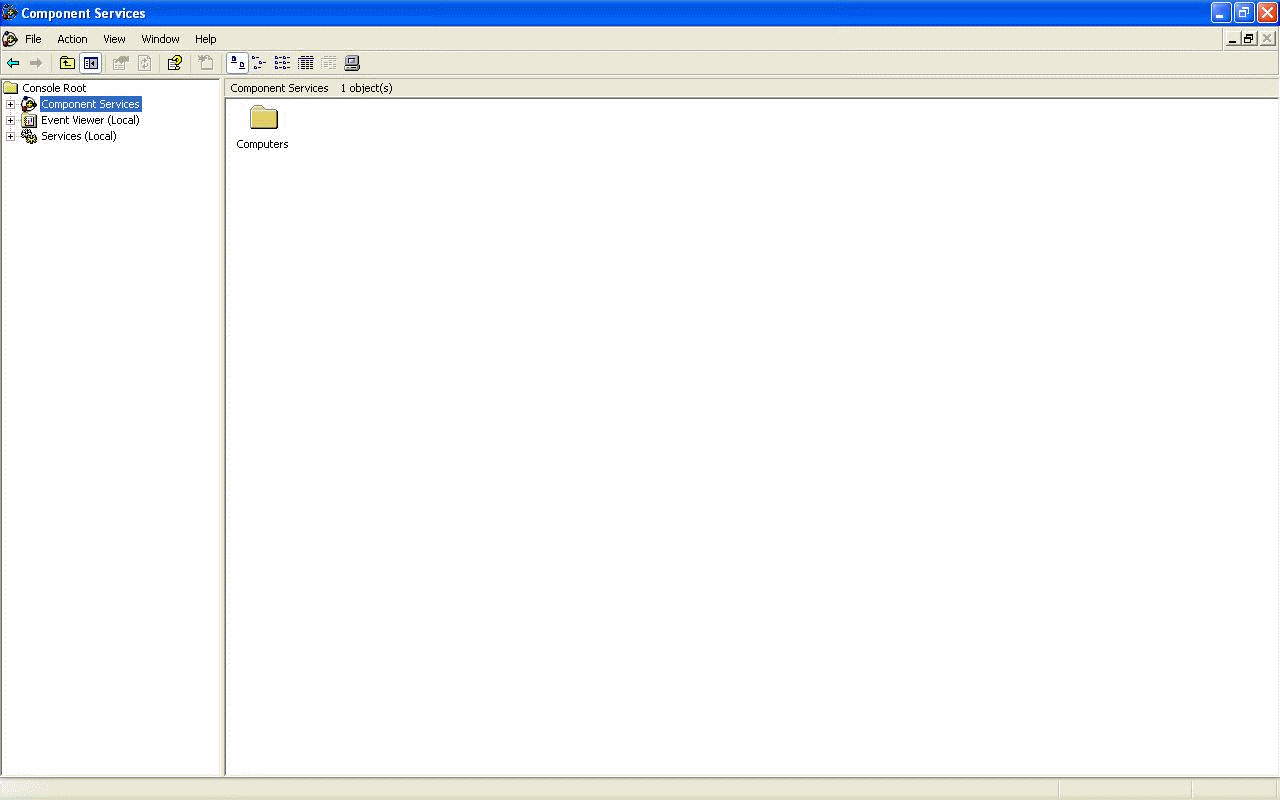Click the New item toolbar icon
Image resolution: width=1280 pixels, height=800 pixels.
click(206, 63)
